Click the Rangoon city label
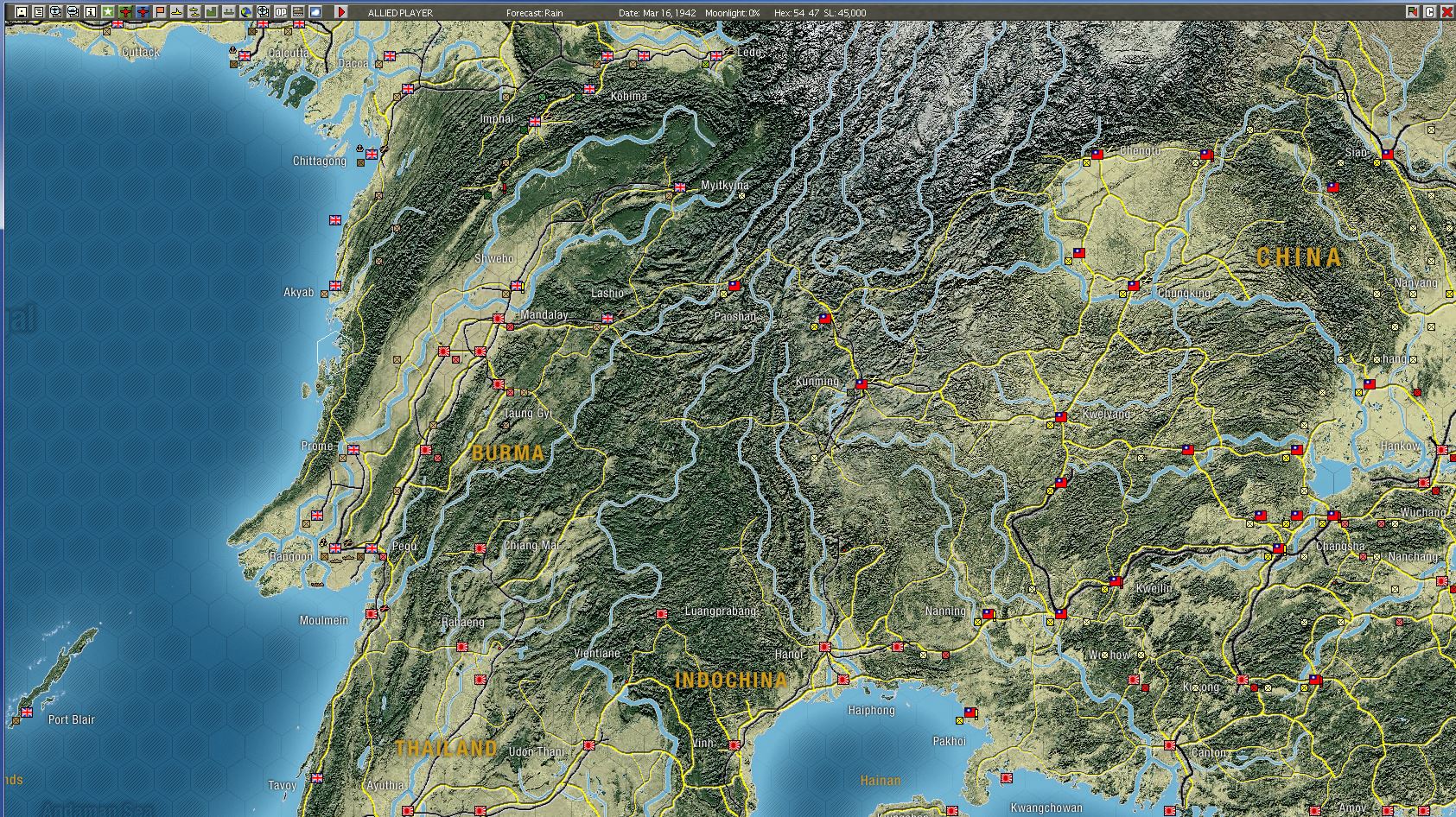This screenshot has width=1456, height=817. tap(290, 557)
